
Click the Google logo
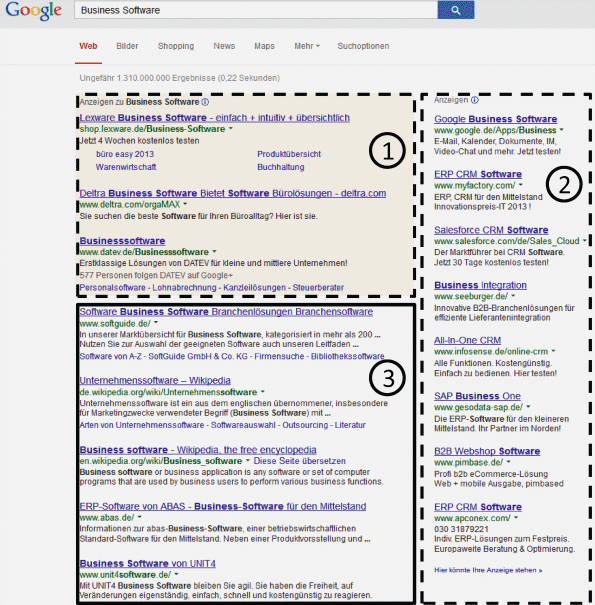coord(34,11)
